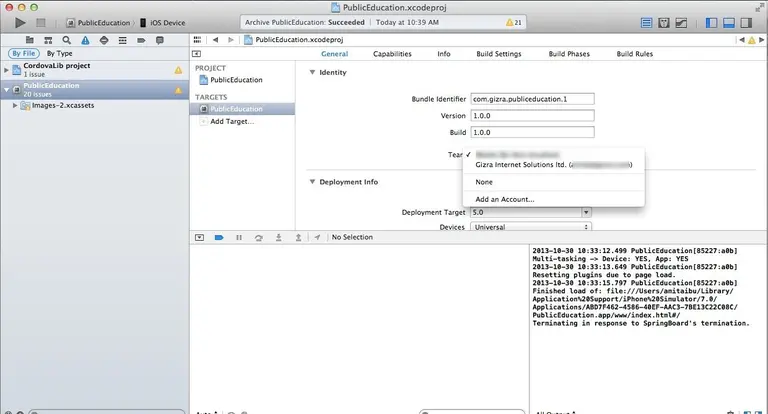Choose None in the Team menu

coord(553,182)
